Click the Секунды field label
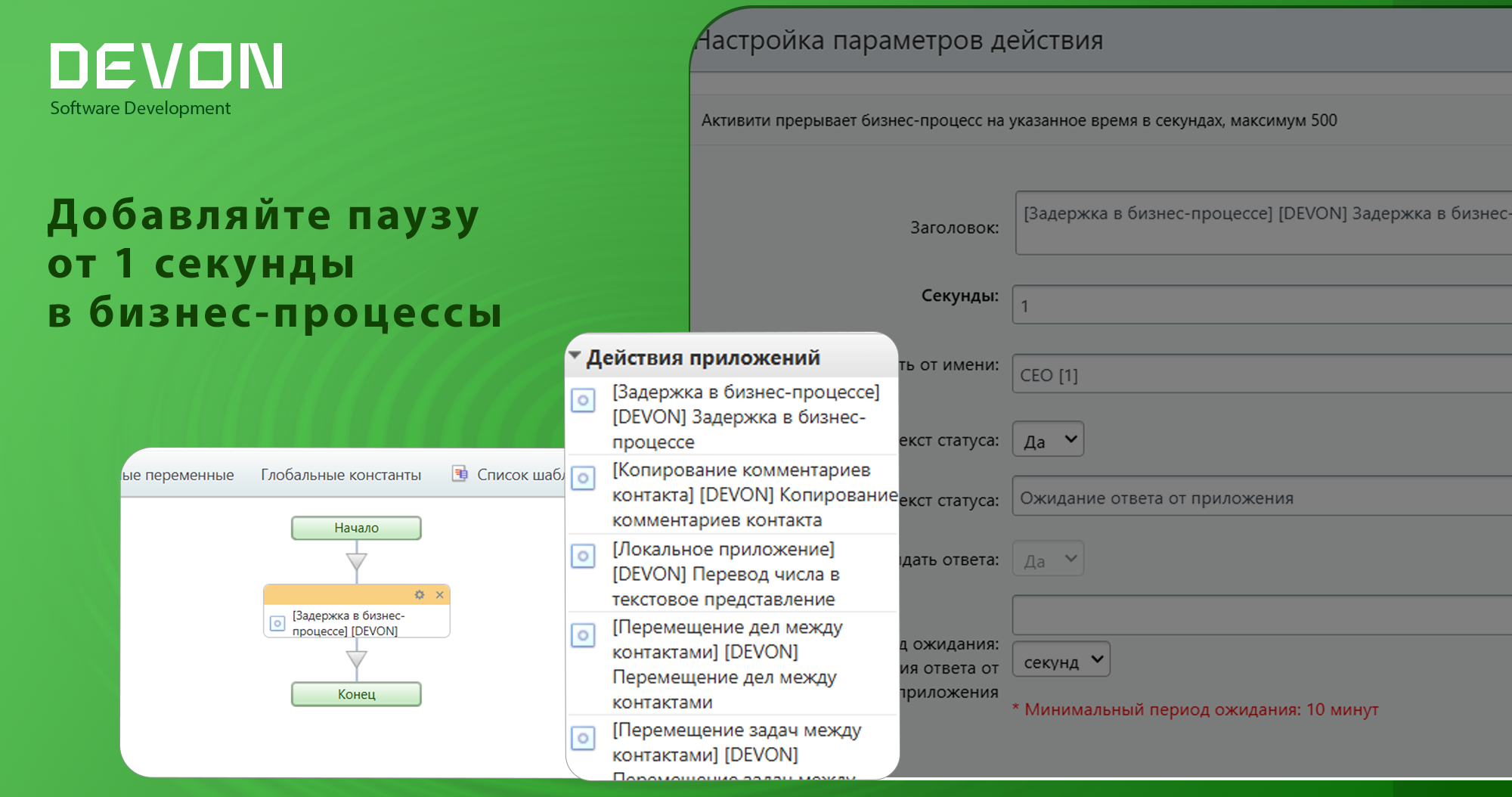Screen dimensions: 1512x797 point(959,296)
